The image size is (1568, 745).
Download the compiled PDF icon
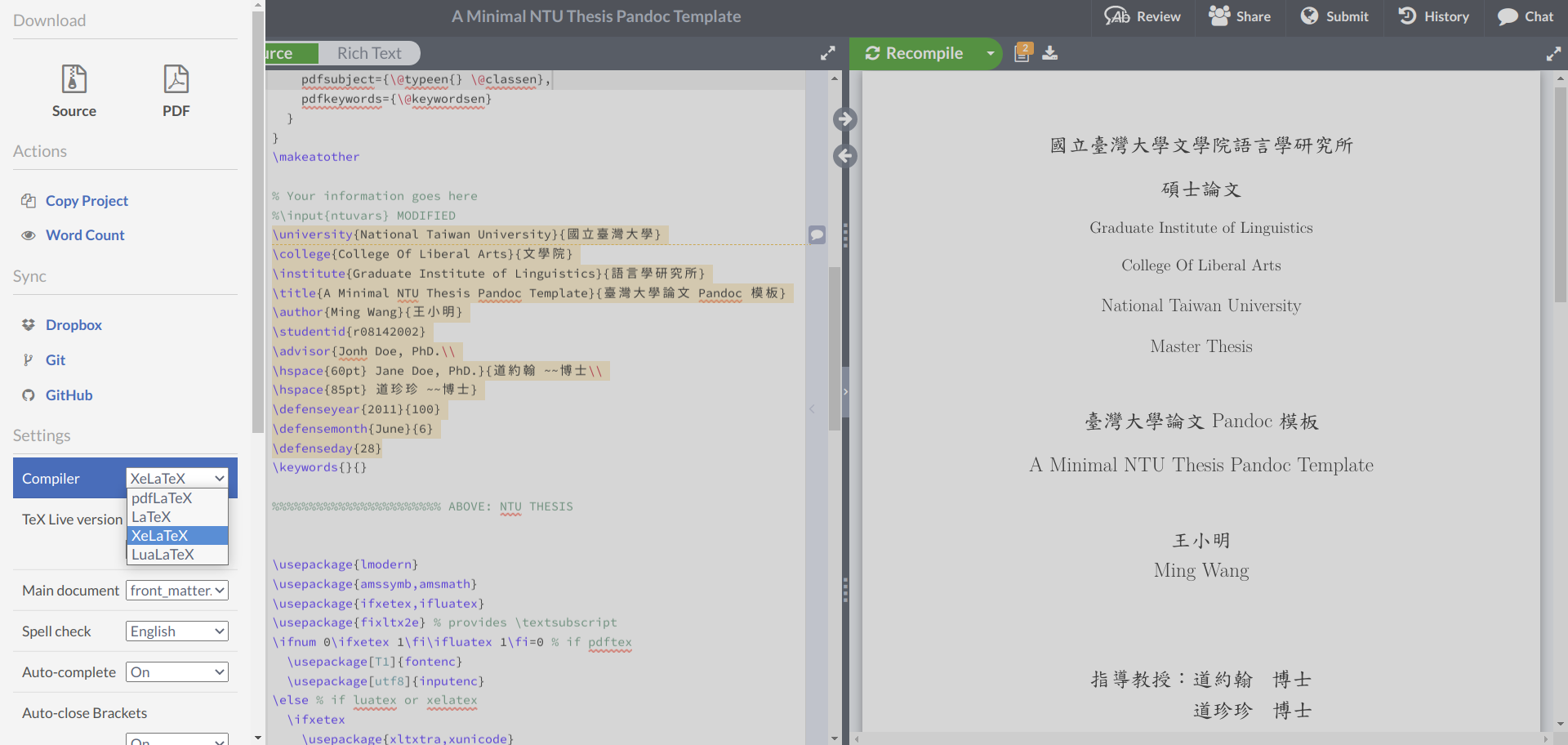coord(1050,53)
